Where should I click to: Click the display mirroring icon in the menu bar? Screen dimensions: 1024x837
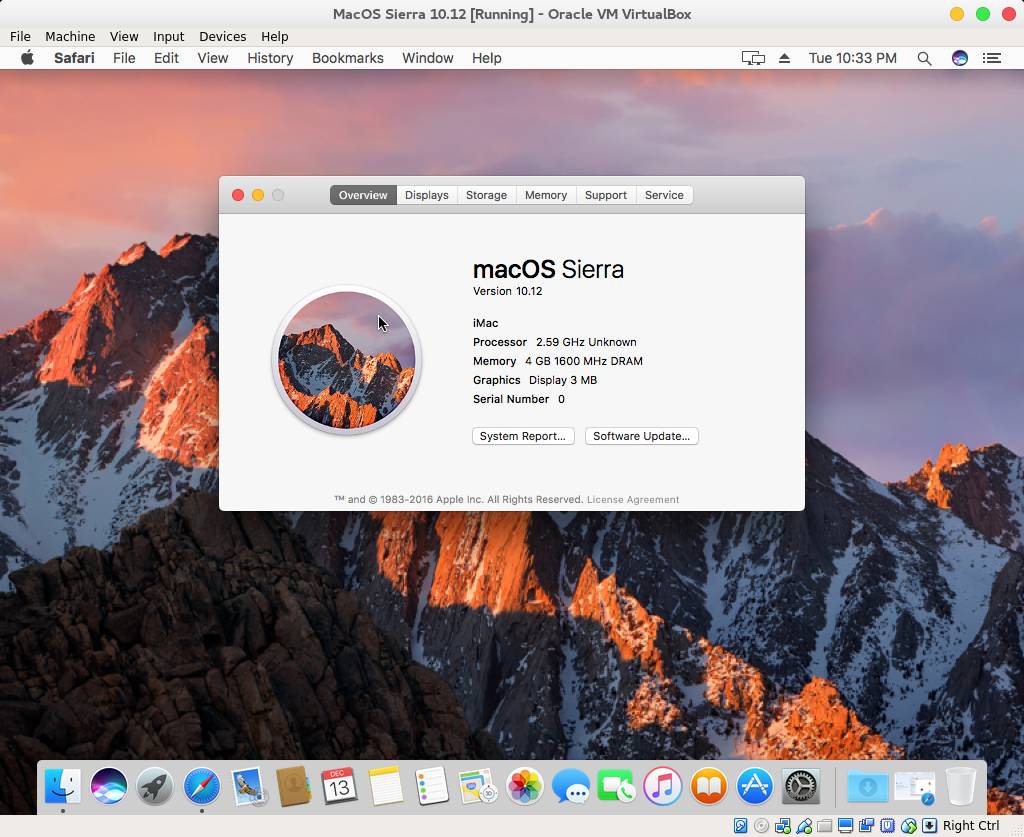(x=753, y=58)
